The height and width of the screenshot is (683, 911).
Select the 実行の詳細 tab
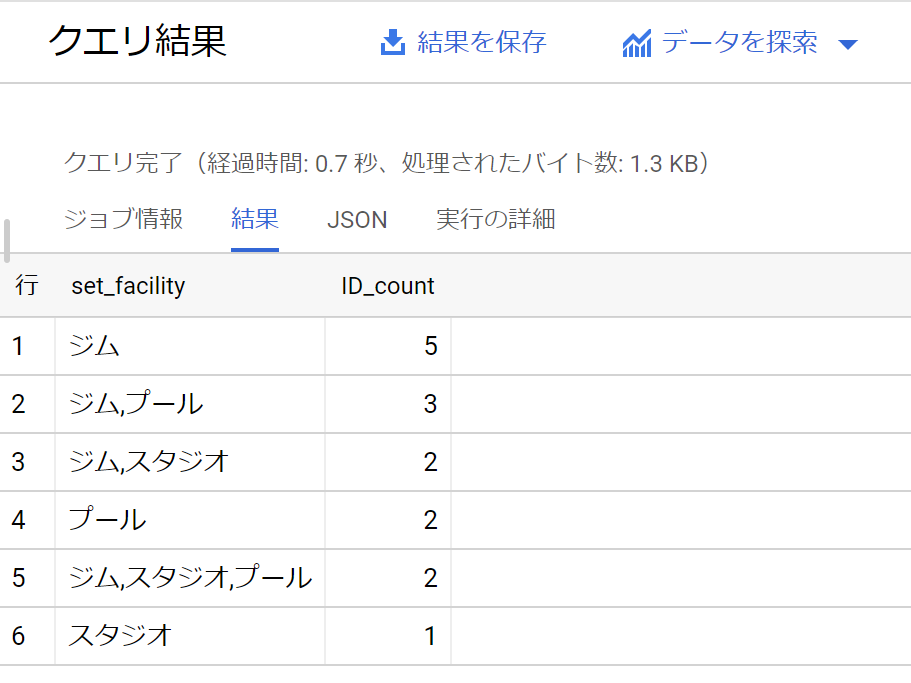495,219
